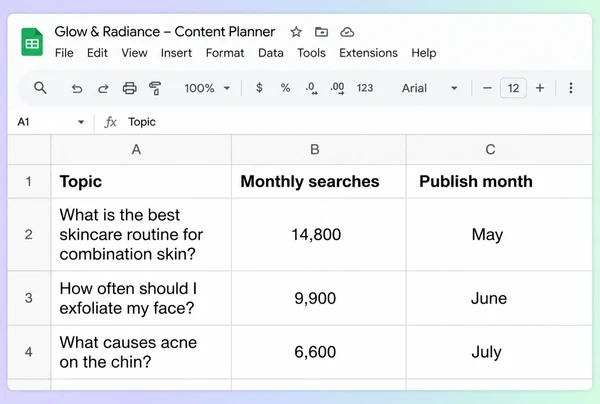Click the Google Sheets home logo

(x=32, y=42)
